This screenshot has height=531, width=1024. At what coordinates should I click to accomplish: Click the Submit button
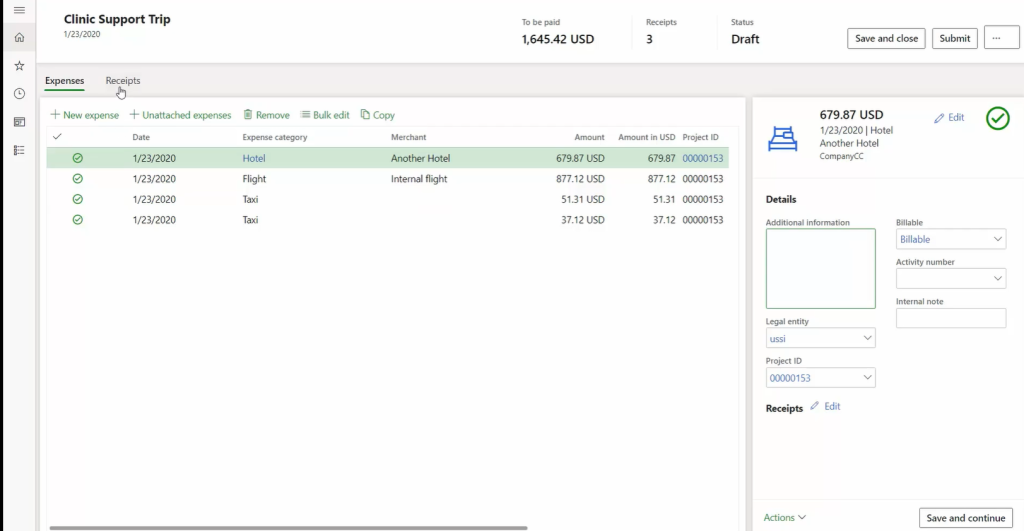click(954, 39)
